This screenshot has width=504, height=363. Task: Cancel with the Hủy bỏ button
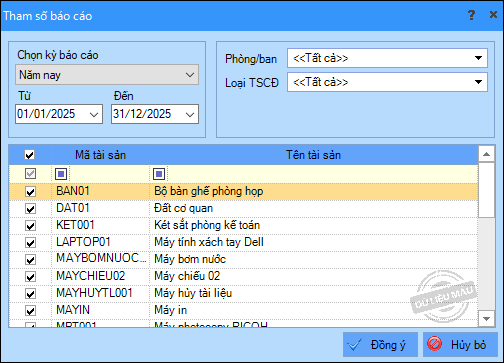460,345
